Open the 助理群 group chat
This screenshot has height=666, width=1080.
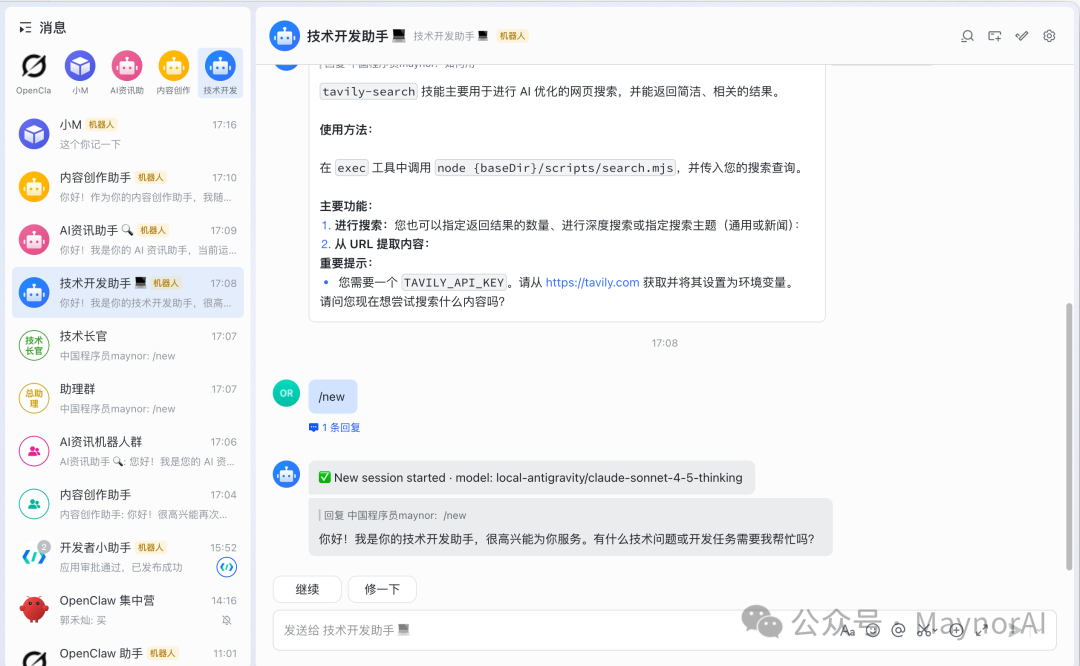click(128, 399)
